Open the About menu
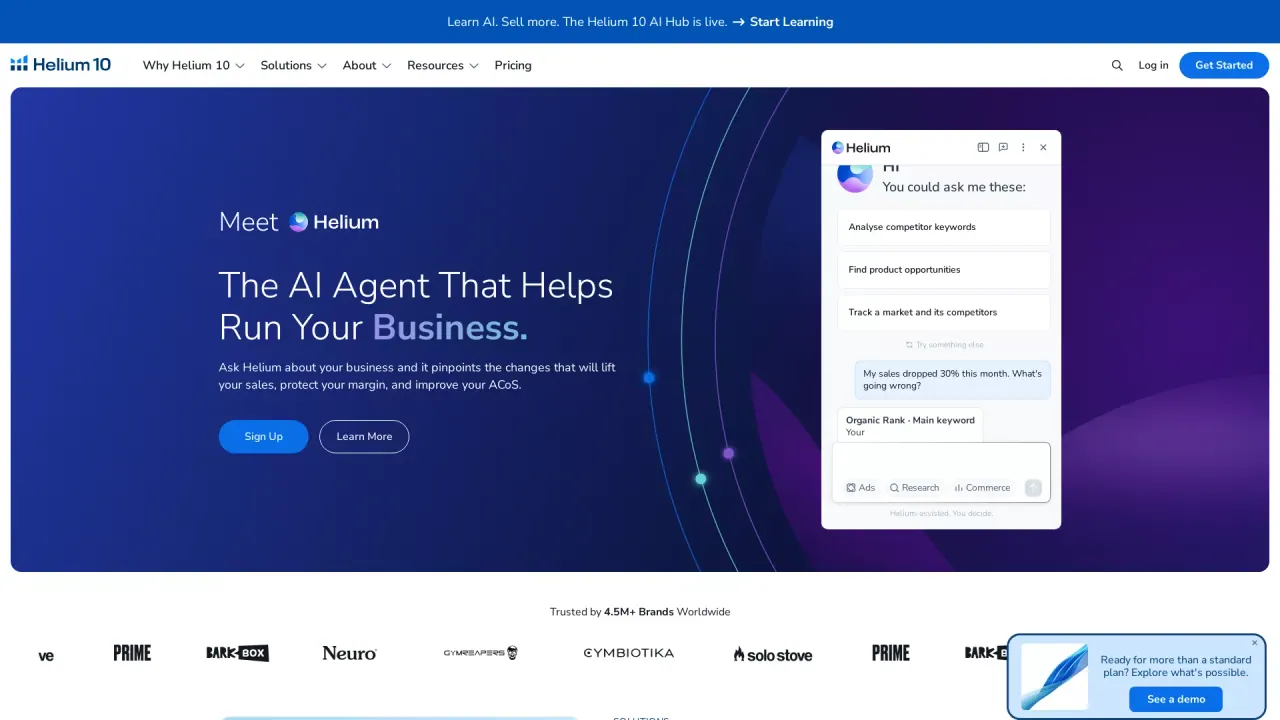Viewport: 1280px width, 720px height. (366, 65)
